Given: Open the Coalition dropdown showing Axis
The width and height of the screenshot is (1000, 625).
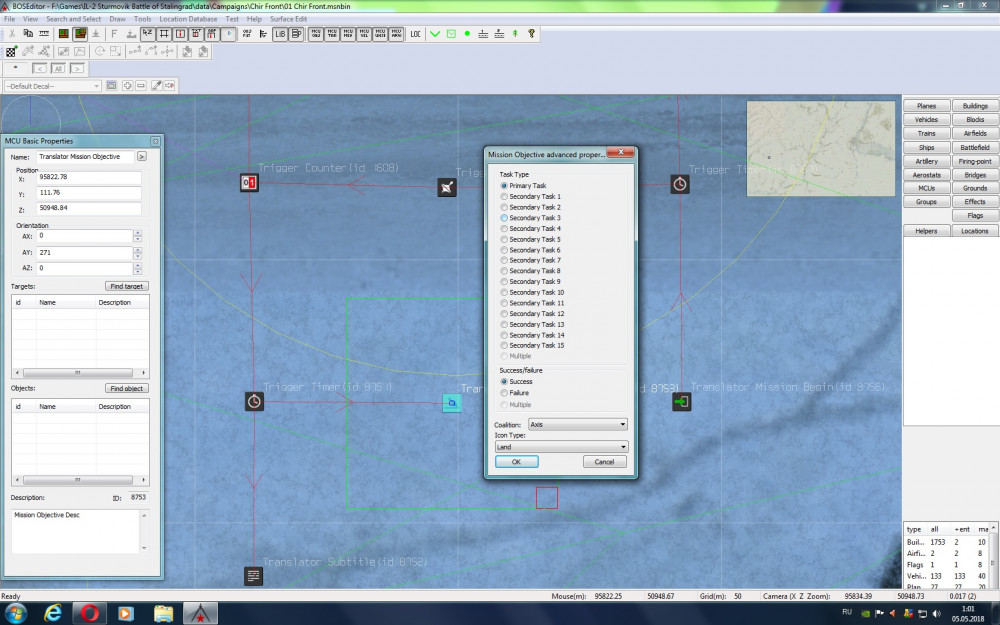Looking at the screenshot, I should (x=577, y=424).
